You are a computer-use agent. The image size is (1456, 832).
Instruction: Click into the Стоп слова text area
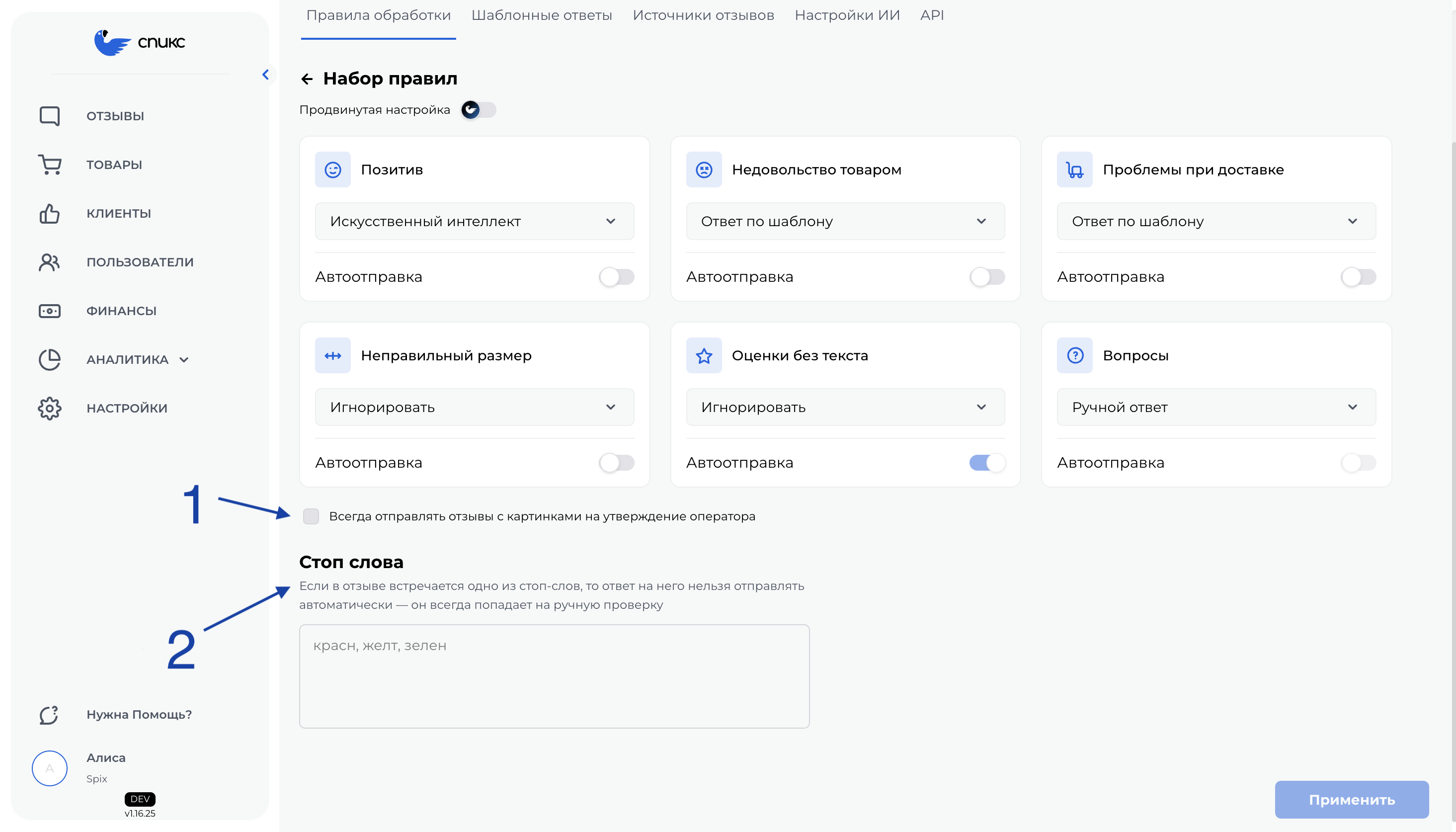(x=554, y=676)
